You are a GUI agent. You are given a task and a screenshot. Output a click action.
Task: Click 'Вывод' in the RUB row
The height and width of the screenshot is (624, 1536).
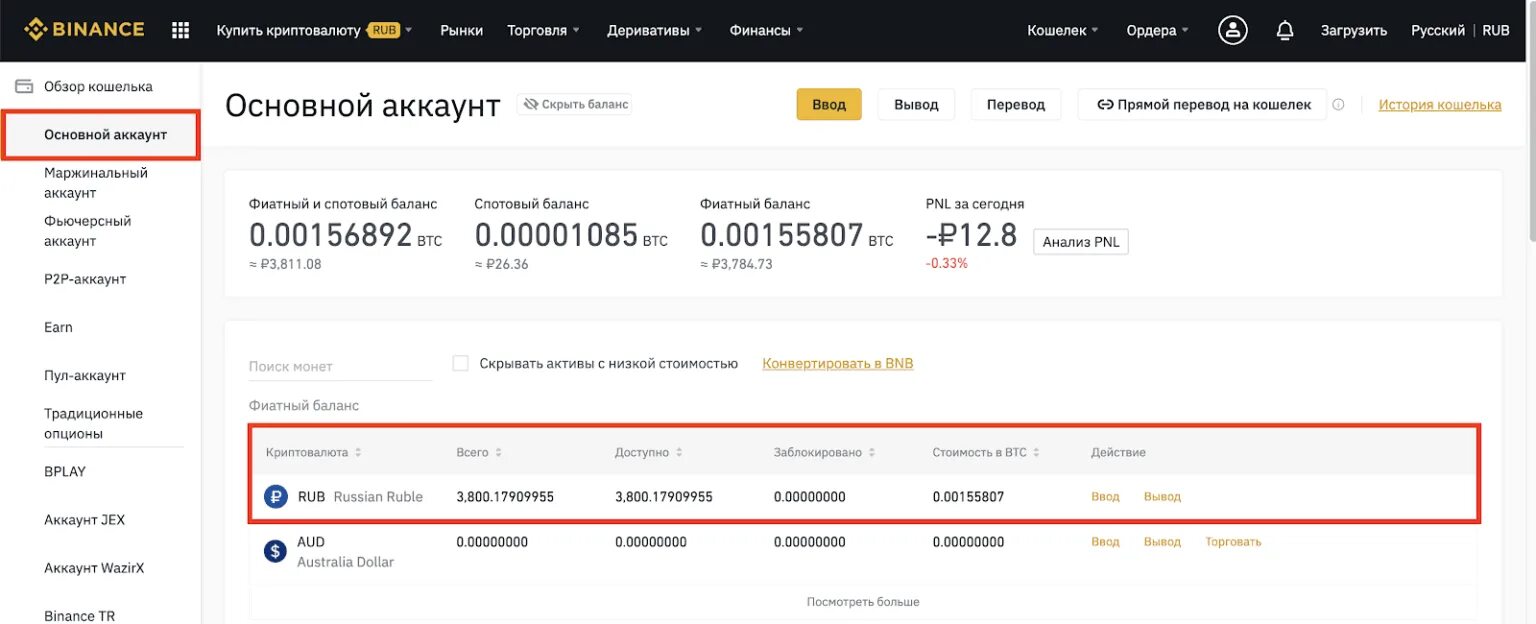pos(1162,496)
